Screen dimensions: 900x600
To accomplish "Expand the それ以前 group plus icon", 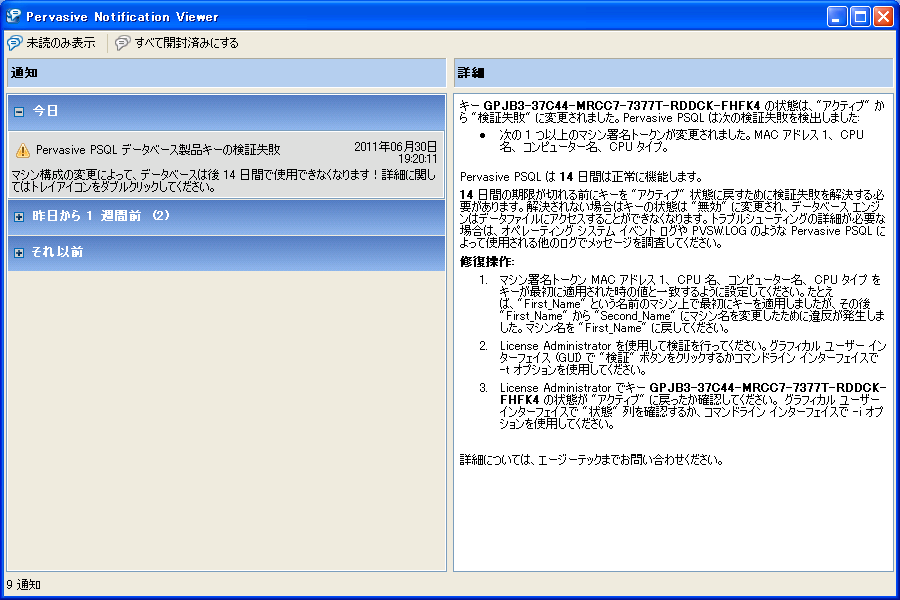I will [x=19, y=253].
